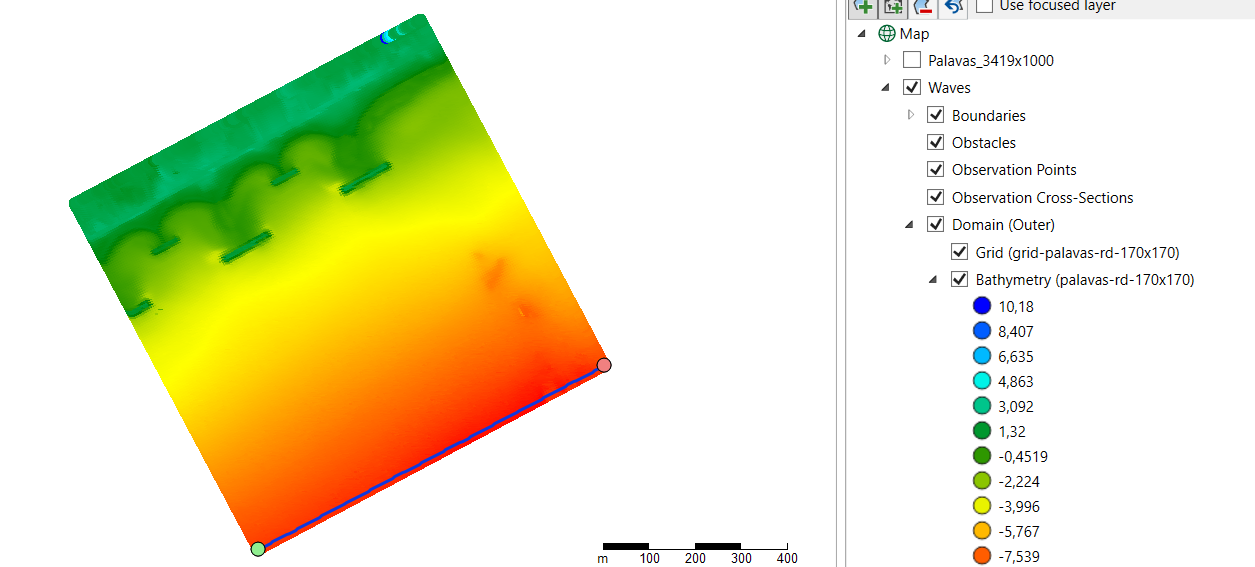This screenshot has width=1255, height=567.
Task: Click the dark blue 10,18 legend swatch
Action: click(982, 307)
